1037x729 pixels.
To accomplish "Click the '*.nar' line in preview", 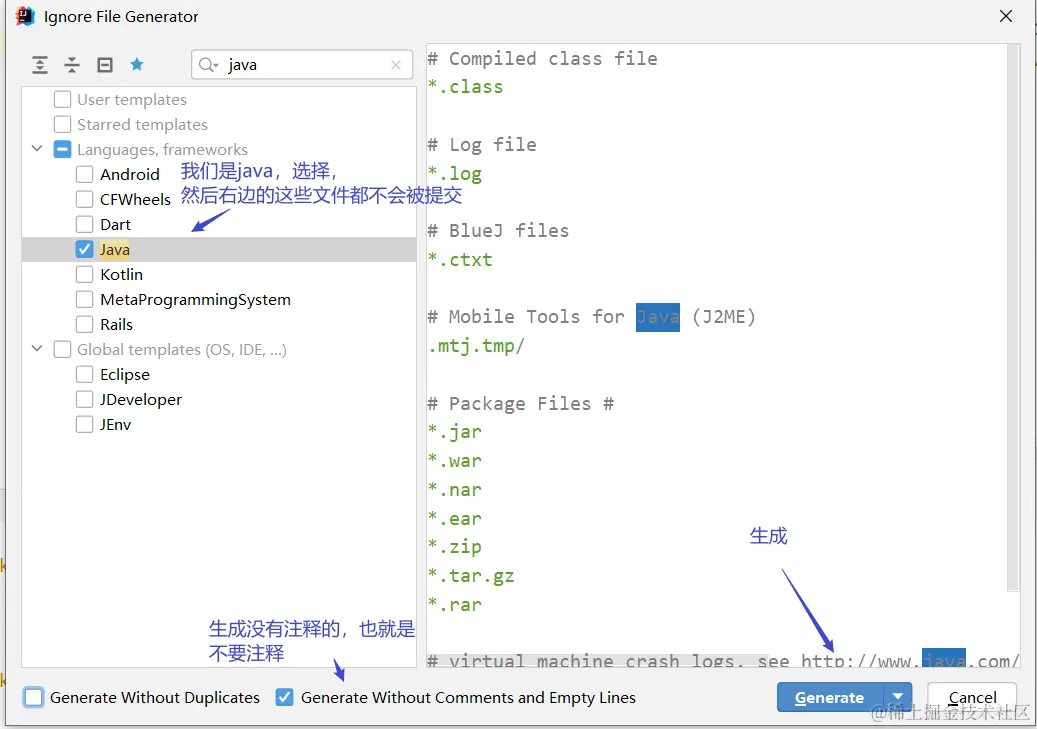I will click(x=455, y=490).
